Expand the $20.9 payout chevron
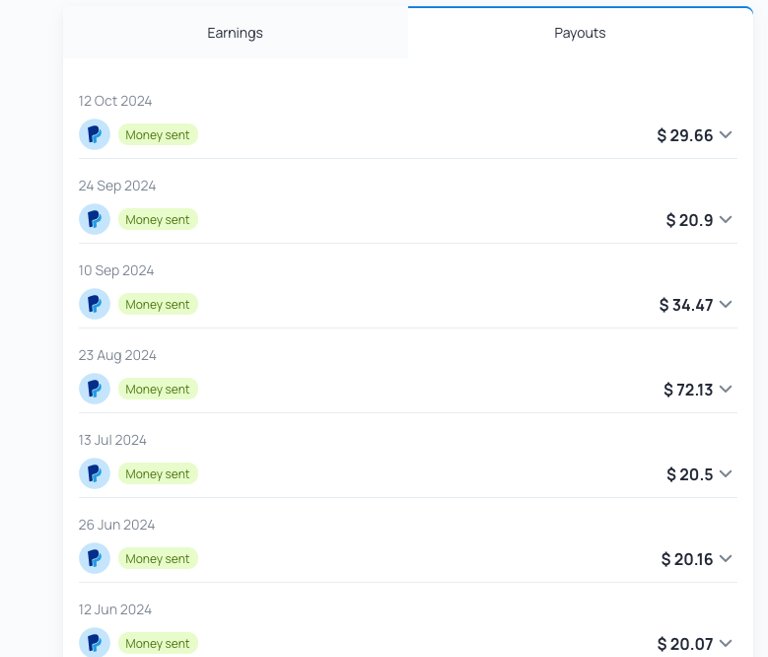Viewport: 768px width, 657px height. pos(726,219)
